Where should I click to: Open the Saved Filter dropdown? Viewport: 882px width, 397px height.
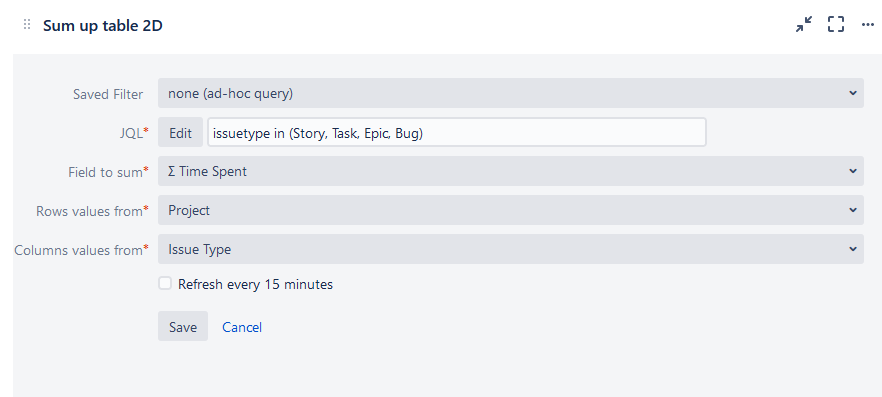[x=511, y=93]
